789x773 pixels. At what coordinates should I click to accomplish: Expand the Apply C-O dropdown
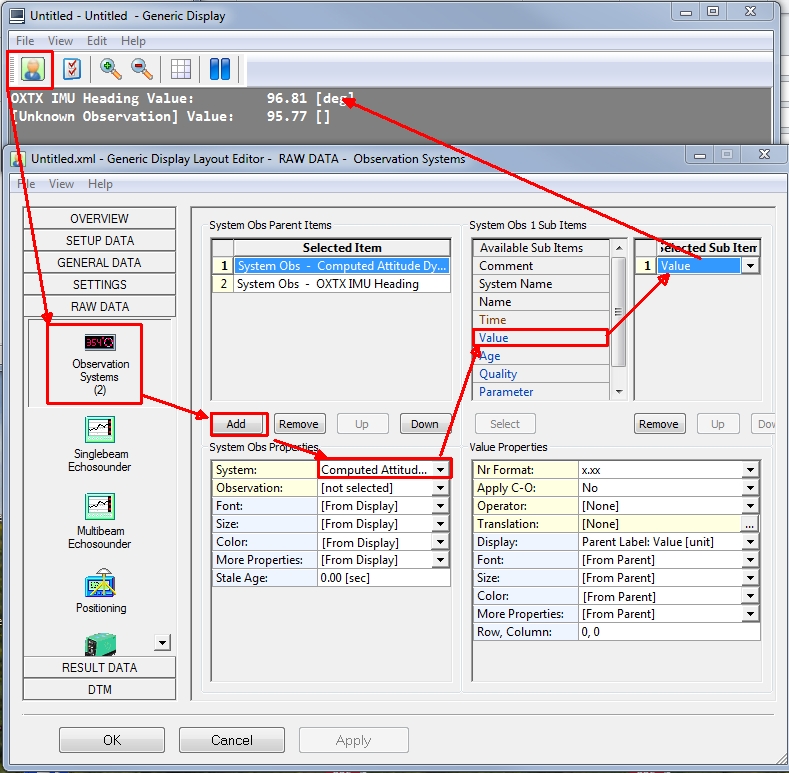click(750, 488)
